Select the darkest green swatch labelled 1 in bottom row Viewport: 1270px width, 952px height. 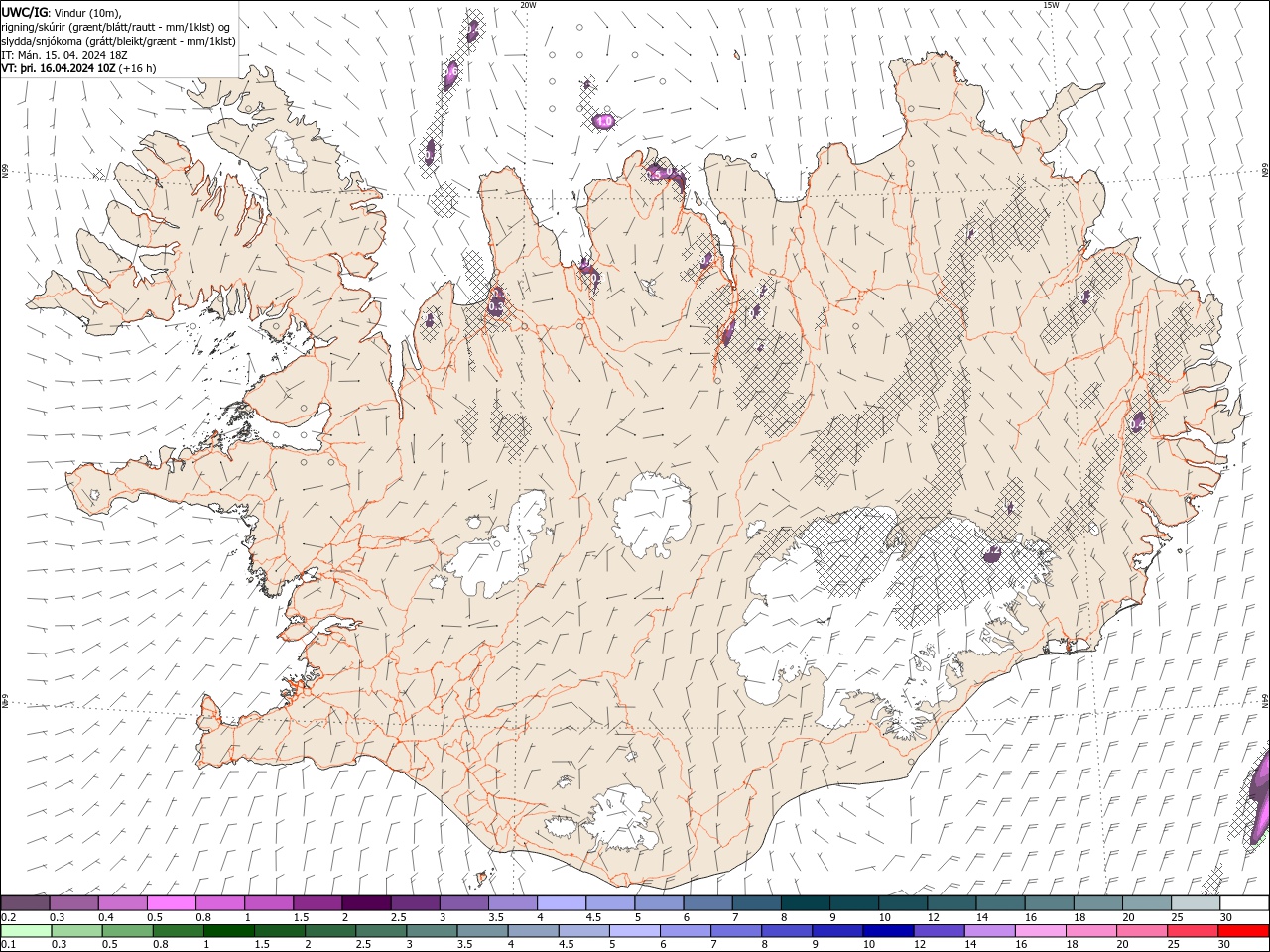(x=229, y=931)
